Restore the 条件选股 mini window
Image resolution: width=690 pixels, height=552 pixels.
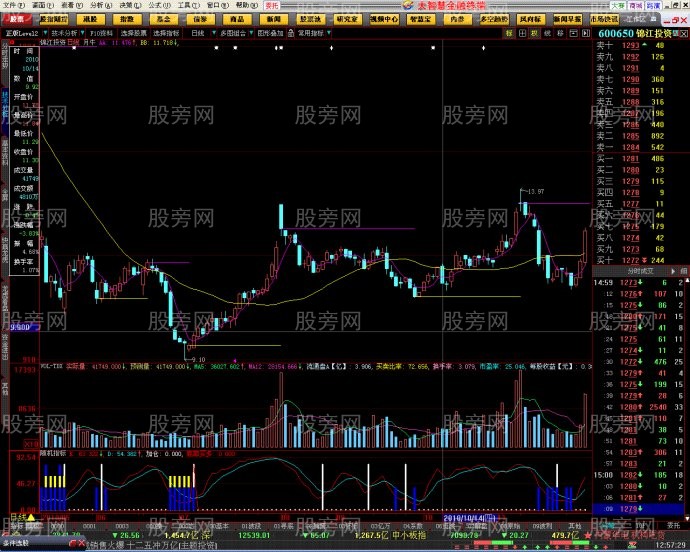point(73,544)
